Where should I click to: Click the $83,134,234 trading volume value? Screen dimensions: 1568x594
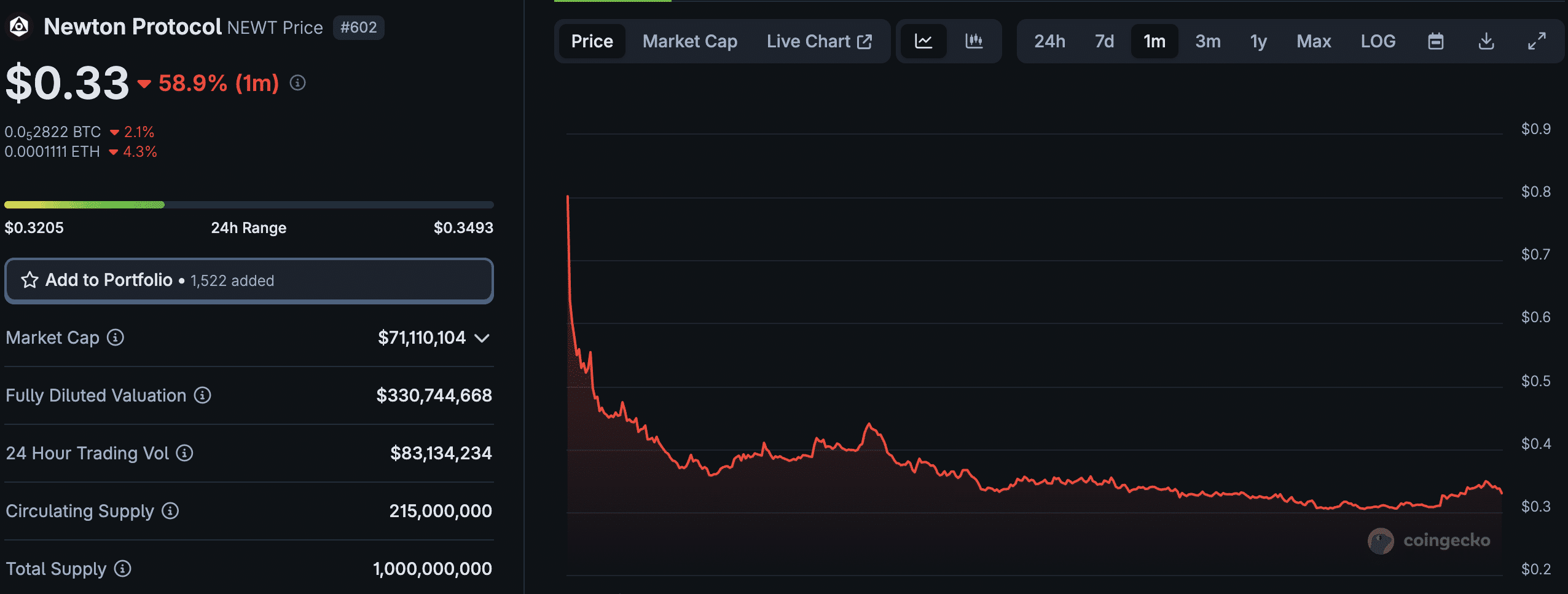(x=441, y=453)
